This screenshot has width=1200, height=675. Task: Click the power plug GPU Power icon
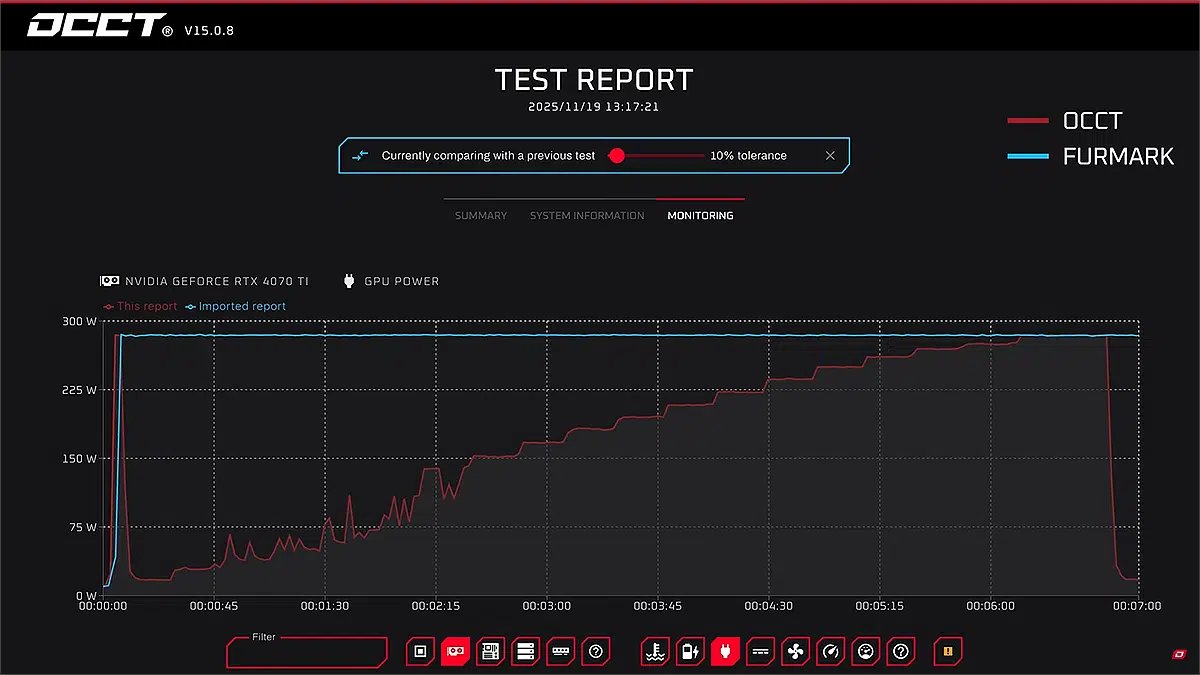click(x=725, y=651)
